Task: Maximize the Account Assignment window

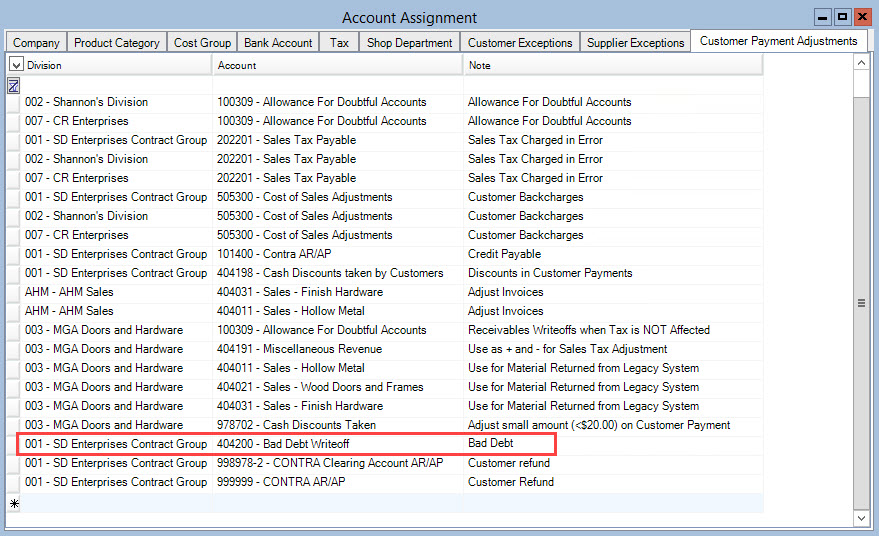Action: pos(842,17)
